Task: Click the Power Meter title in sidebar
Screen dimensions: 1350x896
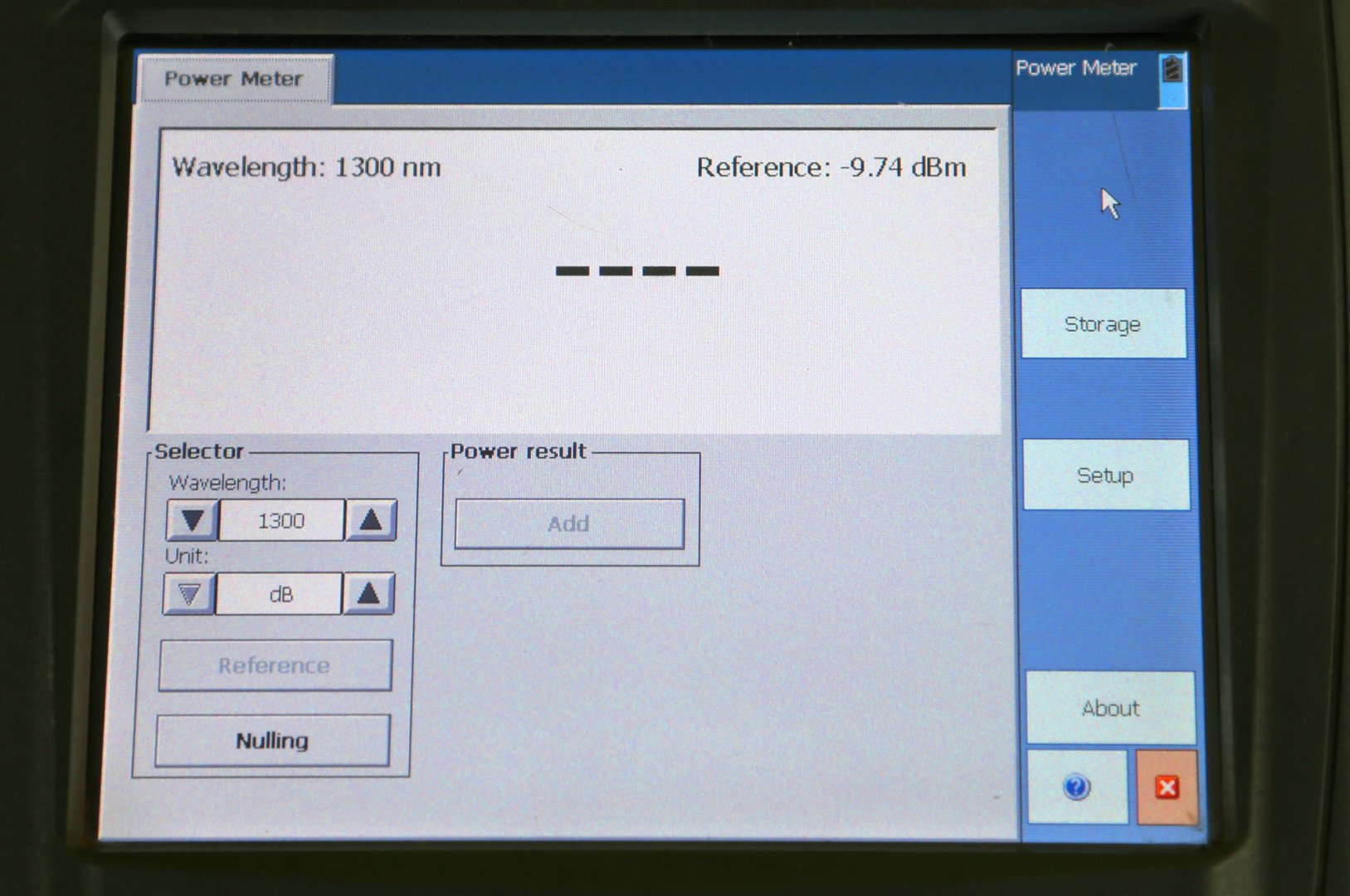Action: point(1076,68)
